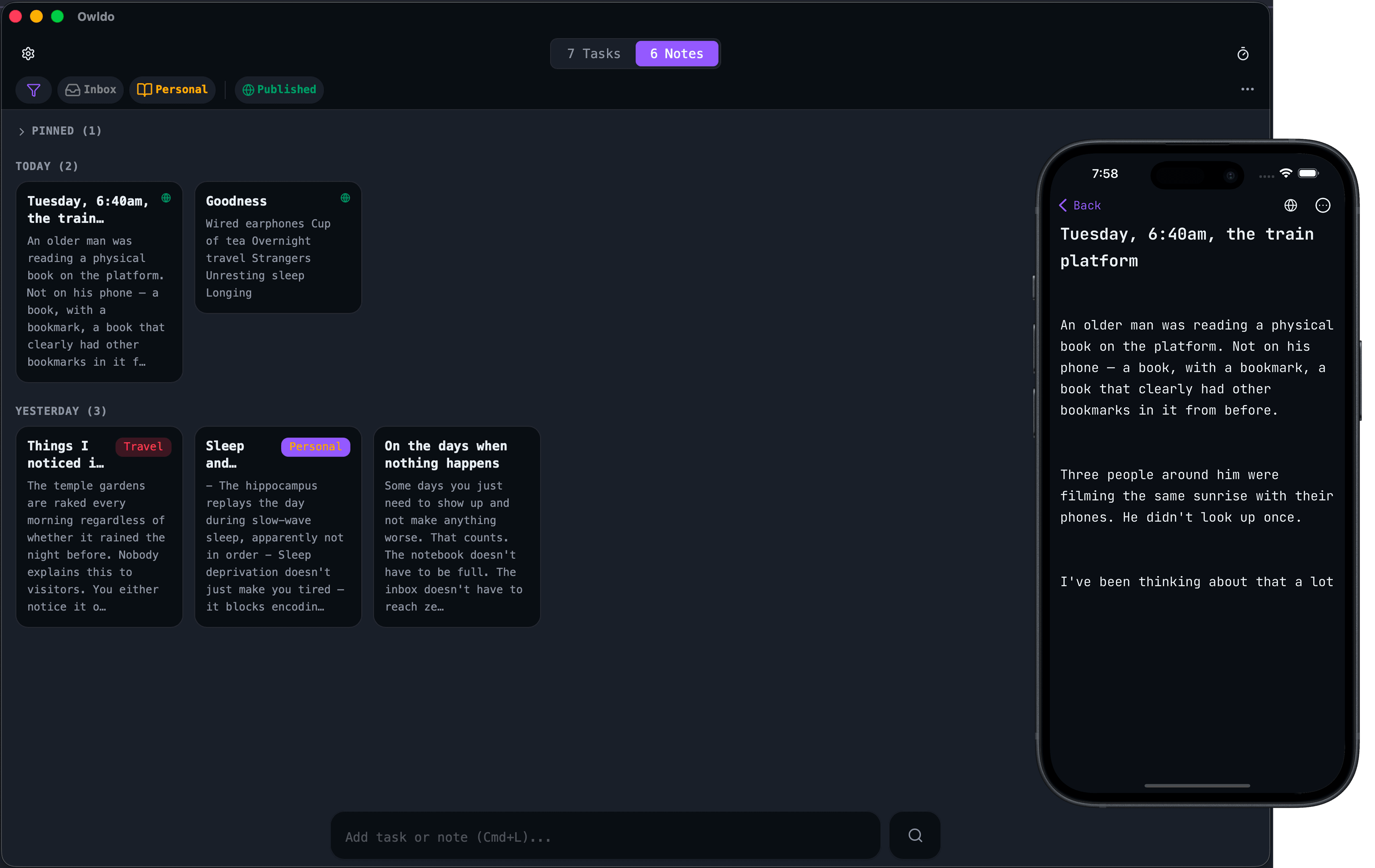Toggle the Inbox filter chip
Viewport: 1375px width, 868px height.
pyautogui.click(x=91, y=90)
